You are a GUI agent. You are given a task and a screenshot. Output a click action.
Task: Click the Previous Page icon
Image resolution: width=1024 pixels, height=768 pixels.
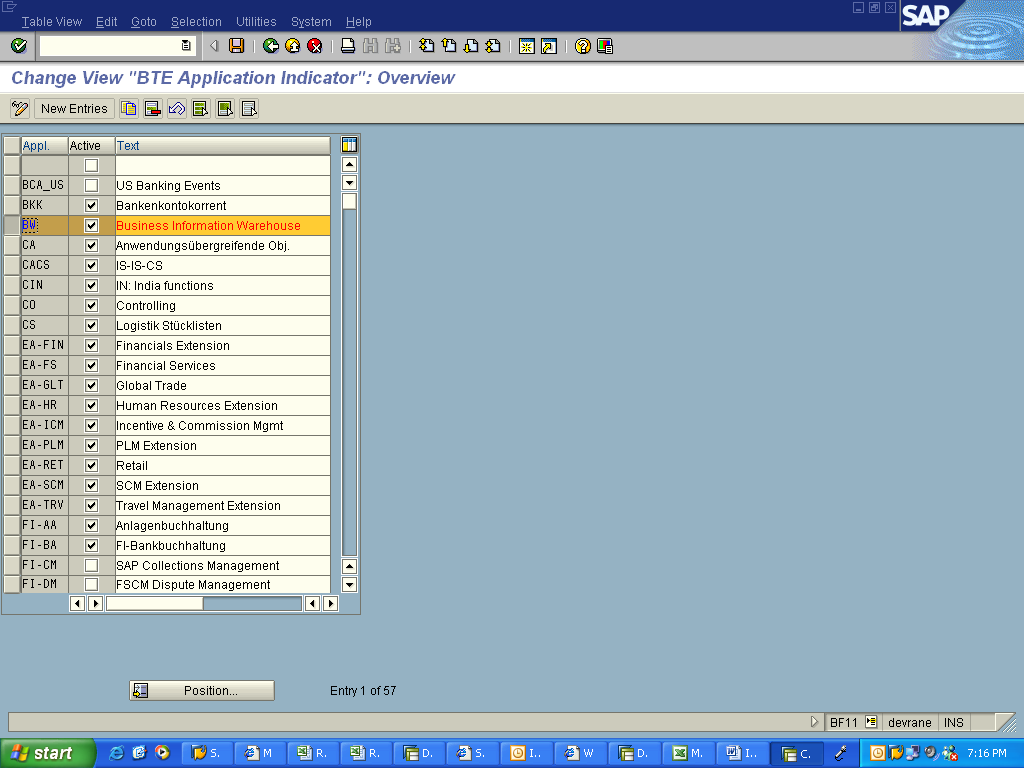[449, 46]
